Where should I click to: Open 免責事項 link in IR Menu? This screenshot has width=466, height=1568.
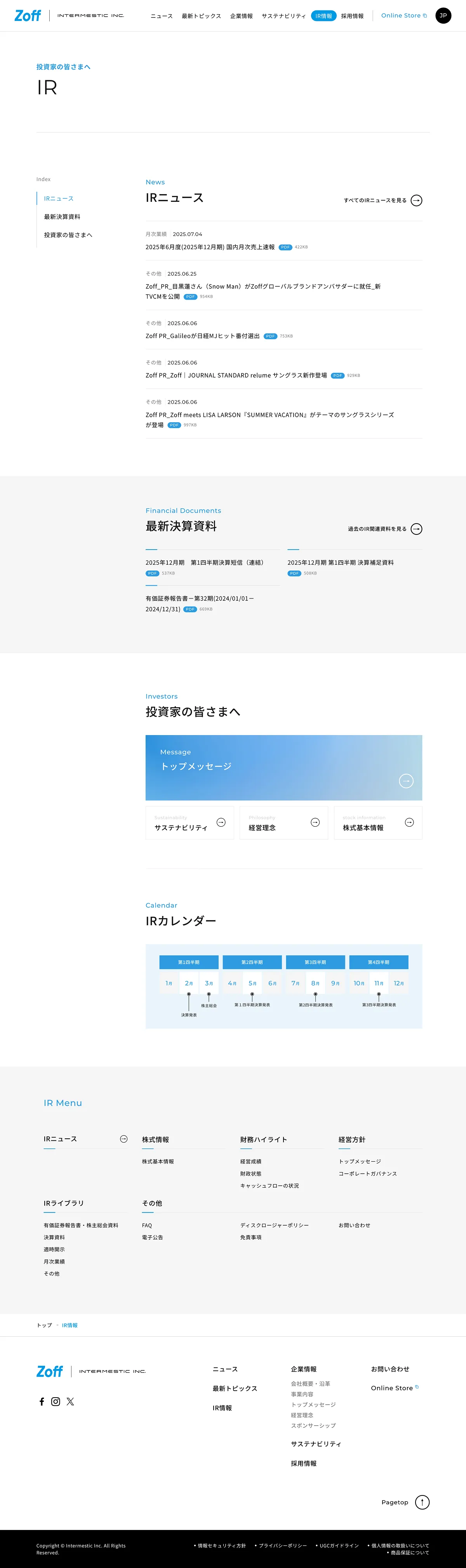(250, 1237)
